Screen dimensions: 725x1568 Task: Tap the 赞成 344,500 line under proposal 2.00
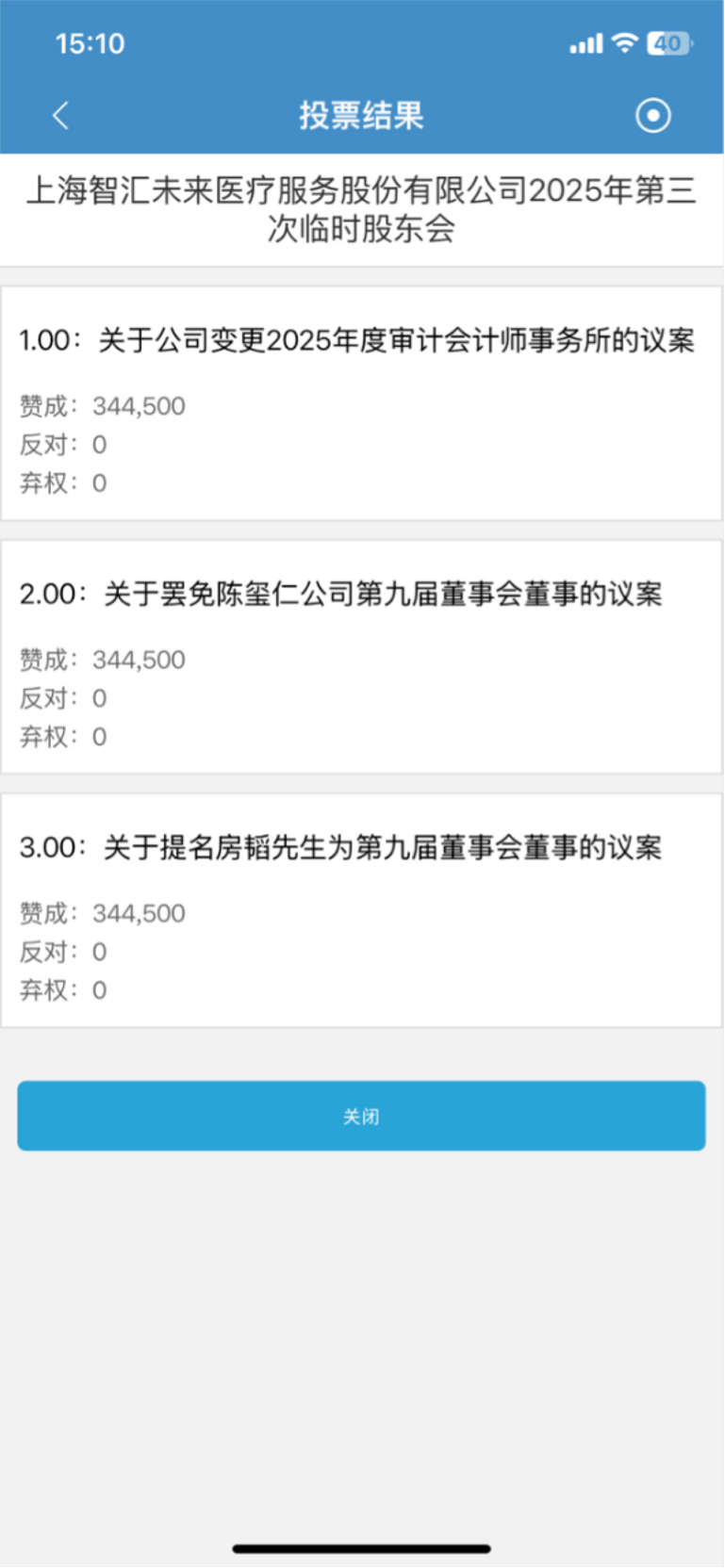point(103,660)
